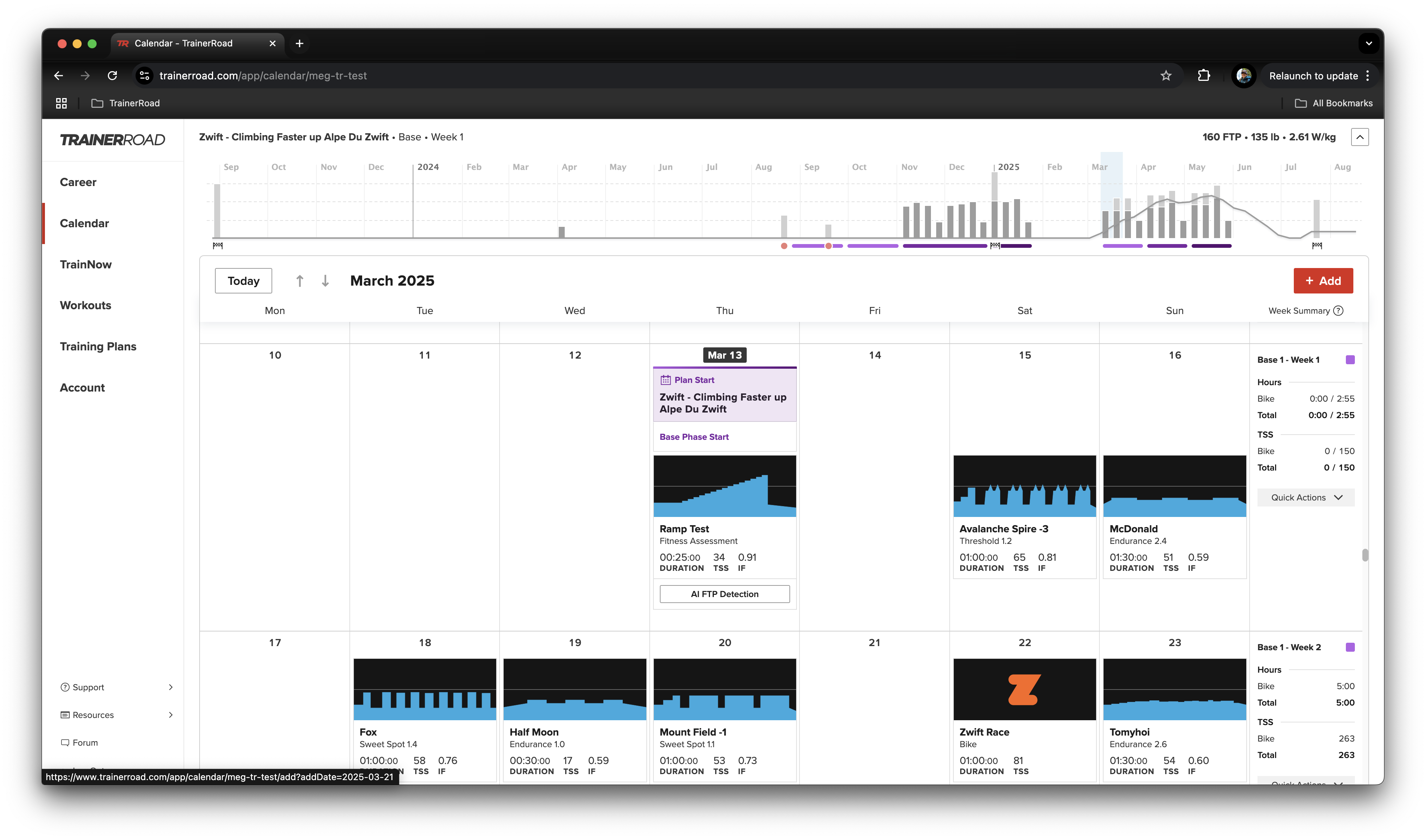Click the Plan Start calendar icon

(x=665, y=380)
